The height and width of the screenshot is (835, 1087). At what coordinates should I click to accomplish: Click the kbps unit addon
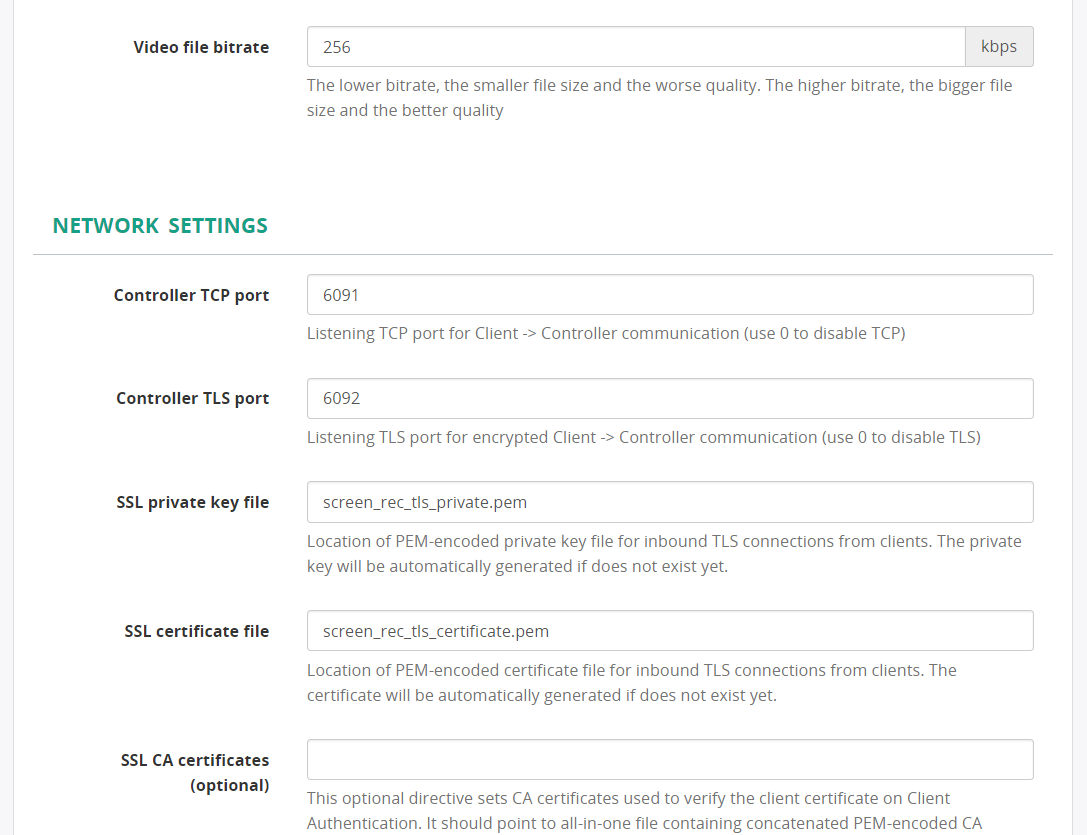(998, 46)
